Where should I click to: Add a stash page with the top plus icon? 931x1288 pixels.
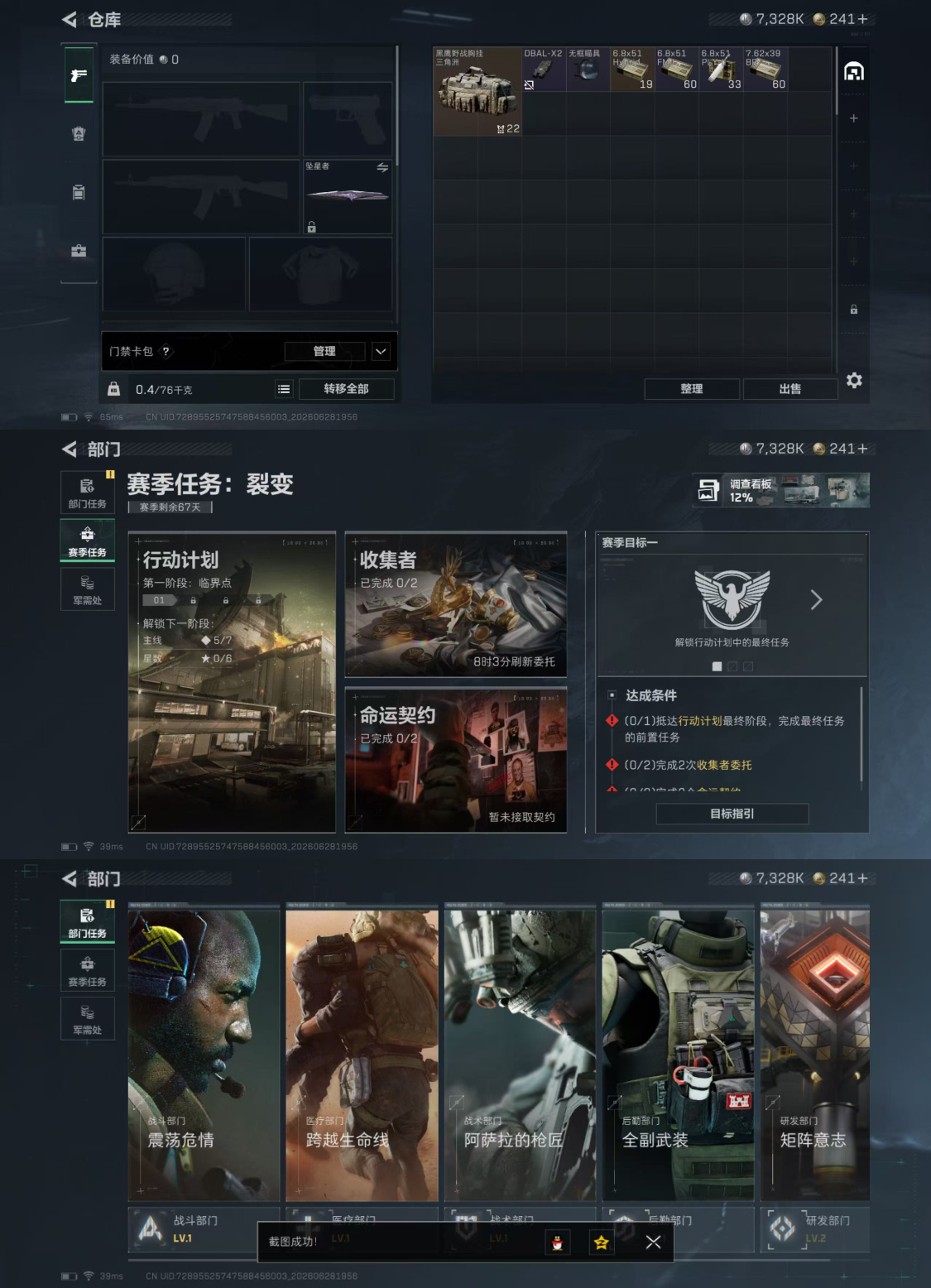tap(853, 118)
